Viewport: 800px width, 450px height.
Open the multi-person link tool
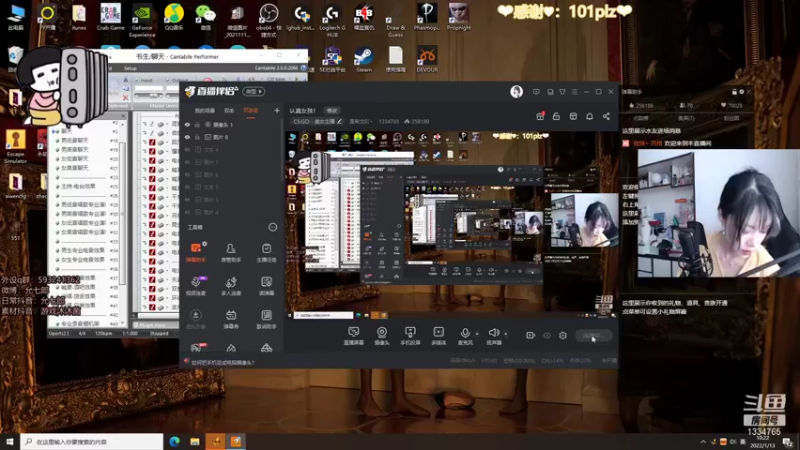click(231, 286)
